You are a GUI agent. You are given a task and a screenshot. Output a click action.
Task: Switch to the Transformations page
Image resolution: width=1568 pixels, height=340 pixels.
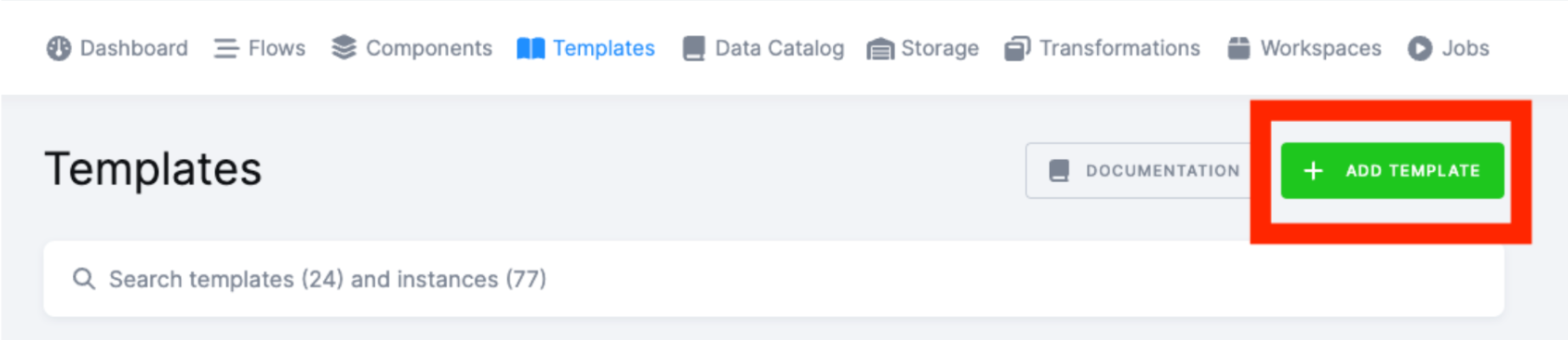[1103, 48]
